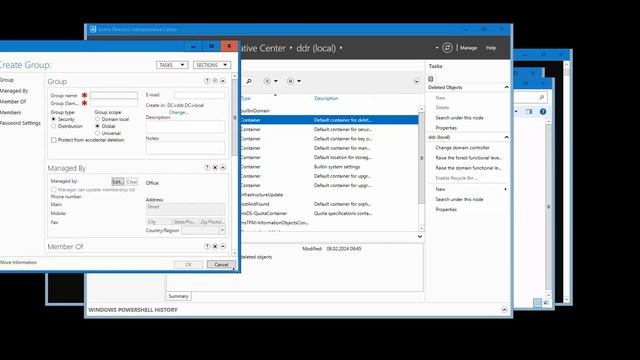
Task: Click the large icons view icon at rear window bottom
Action: [x=546, y=303]
